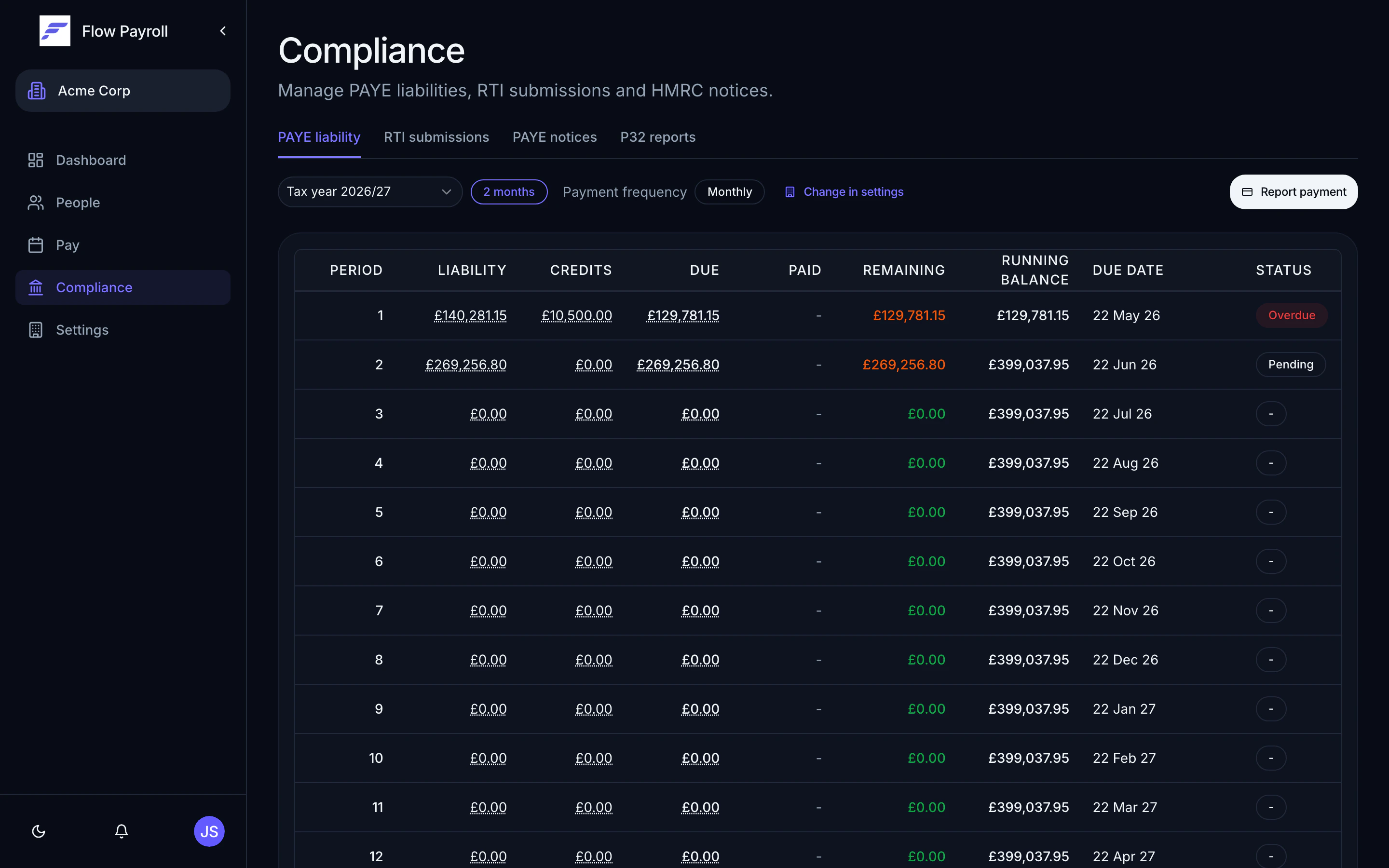Click the Report payment button
Screen dimensions: 1389x868
pyautogui.click(x=1294, y=192)
